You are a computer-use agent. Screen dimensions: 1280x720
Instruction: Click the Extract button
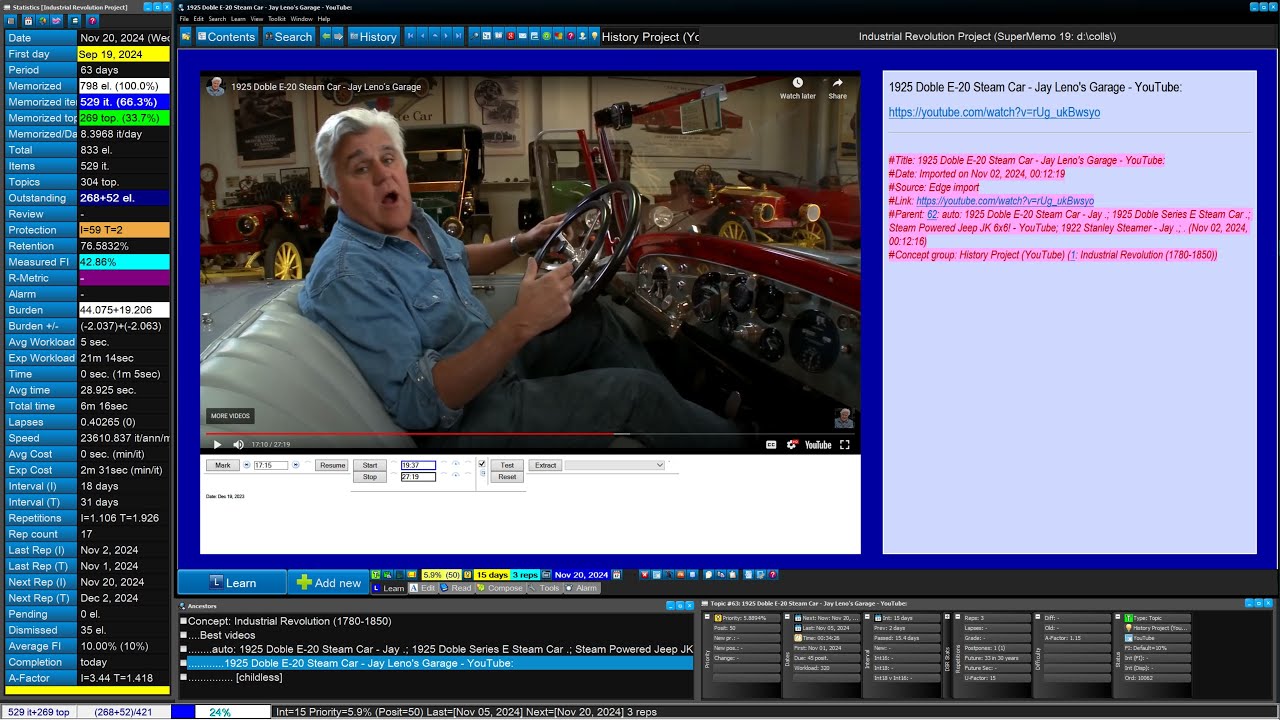tap(545, 465)
